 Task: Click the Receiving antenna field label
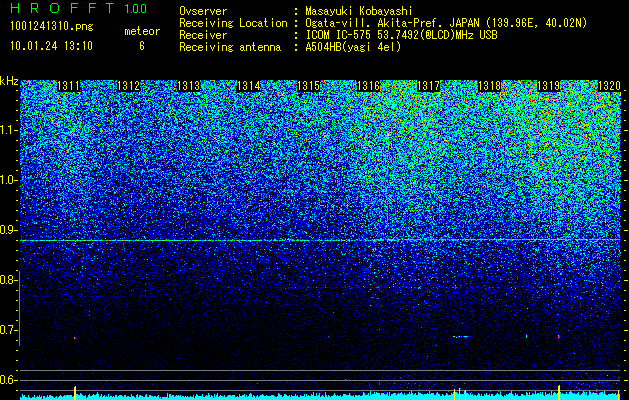pos(230,47)
